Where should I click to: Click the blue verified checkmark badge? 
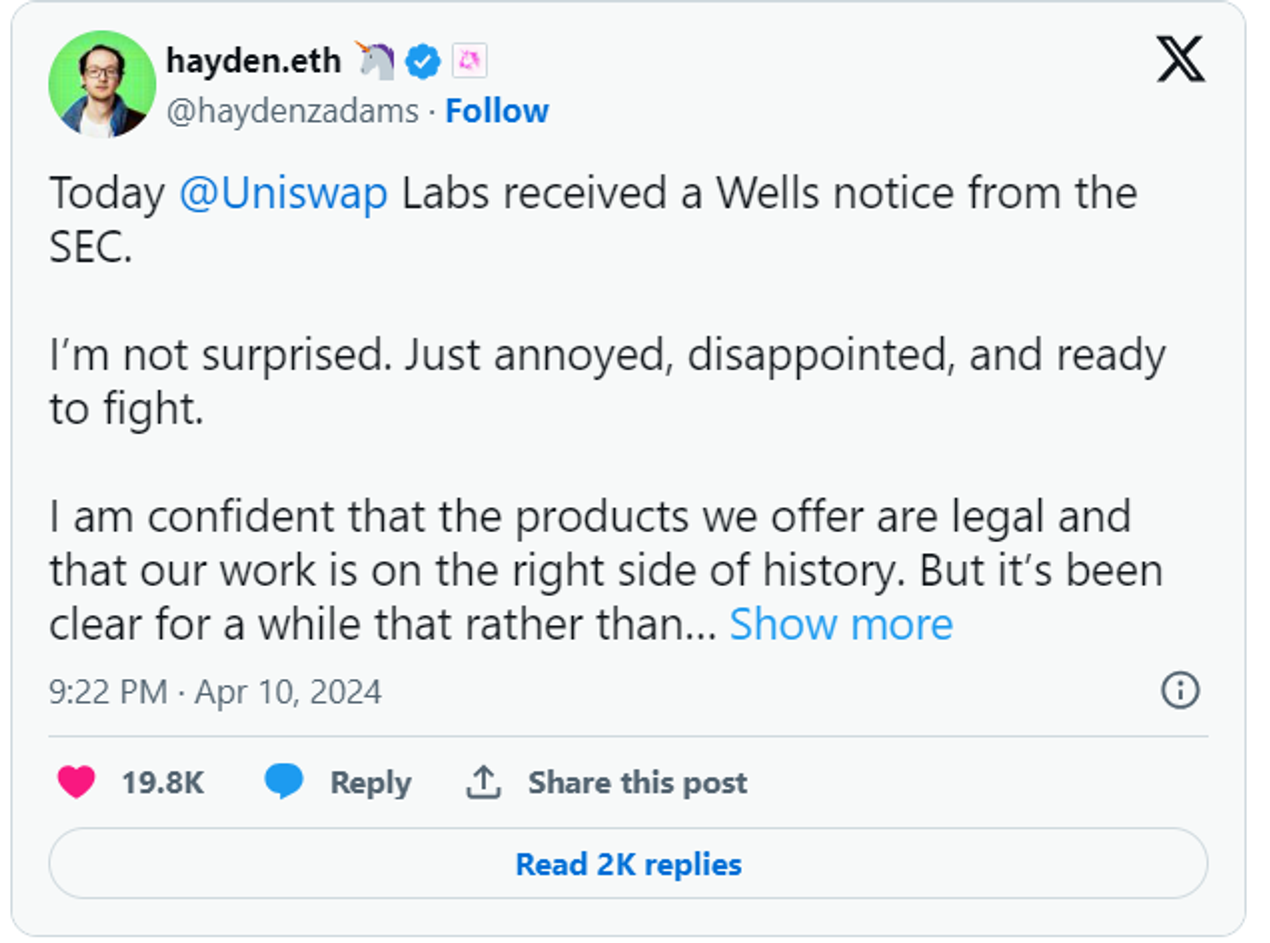(x=424, y=60)
